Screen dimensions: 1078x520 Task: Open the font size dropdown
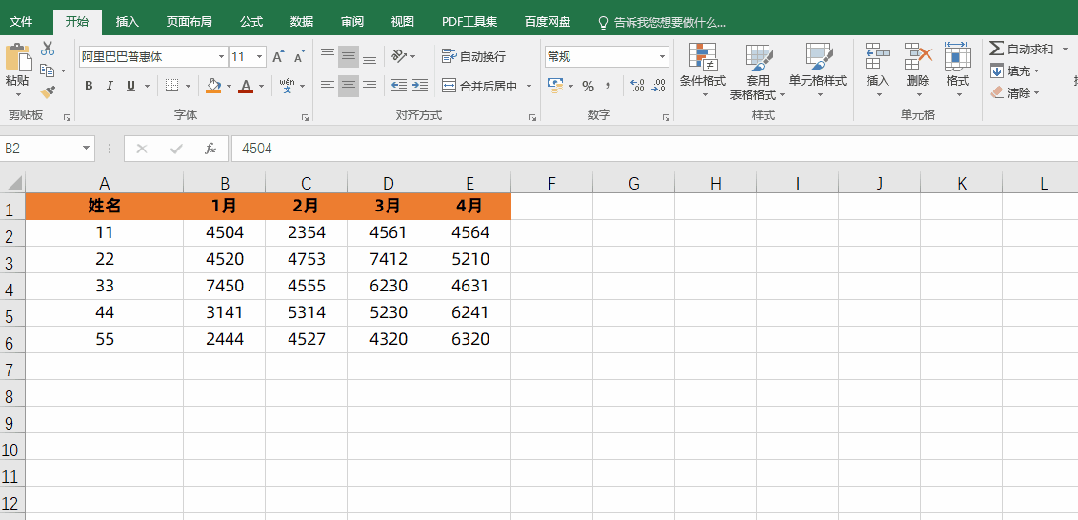pos(259,56)
